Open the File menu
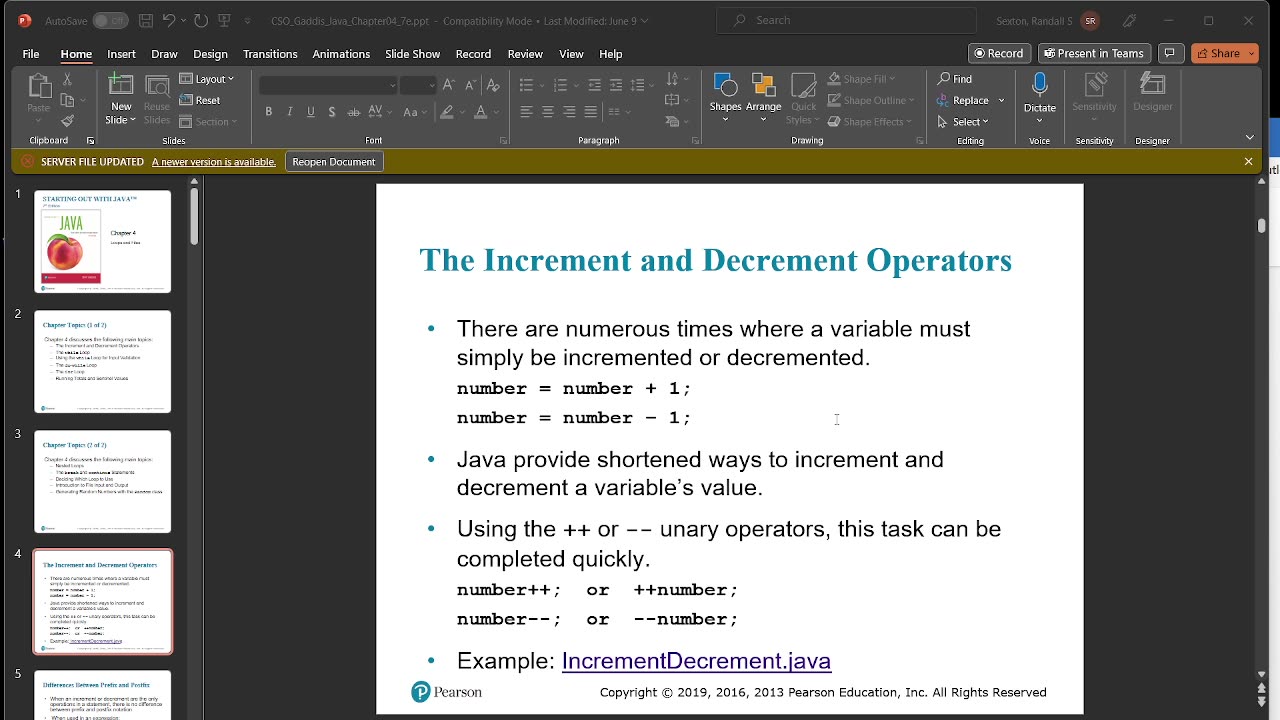The image size is (1280, 720). click(31, 54)
